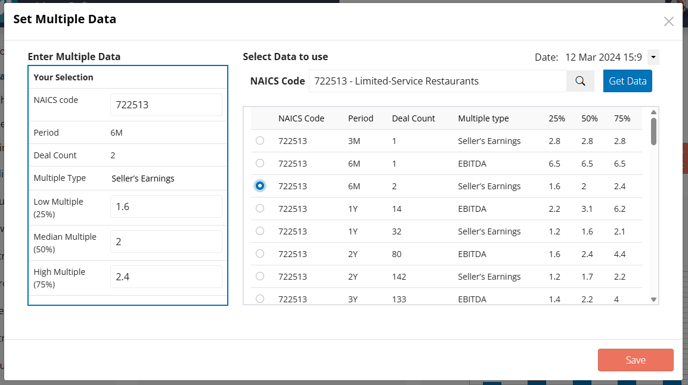Click the 4.4 value in 2Y EBITDA row

(620, 254)
